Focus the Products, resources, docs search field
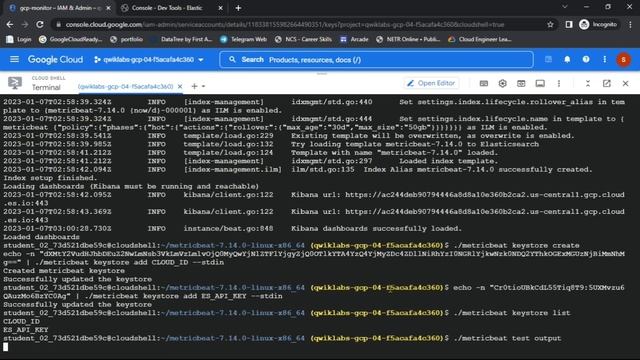This screenshot has height=360, width=640. [376, 60]
